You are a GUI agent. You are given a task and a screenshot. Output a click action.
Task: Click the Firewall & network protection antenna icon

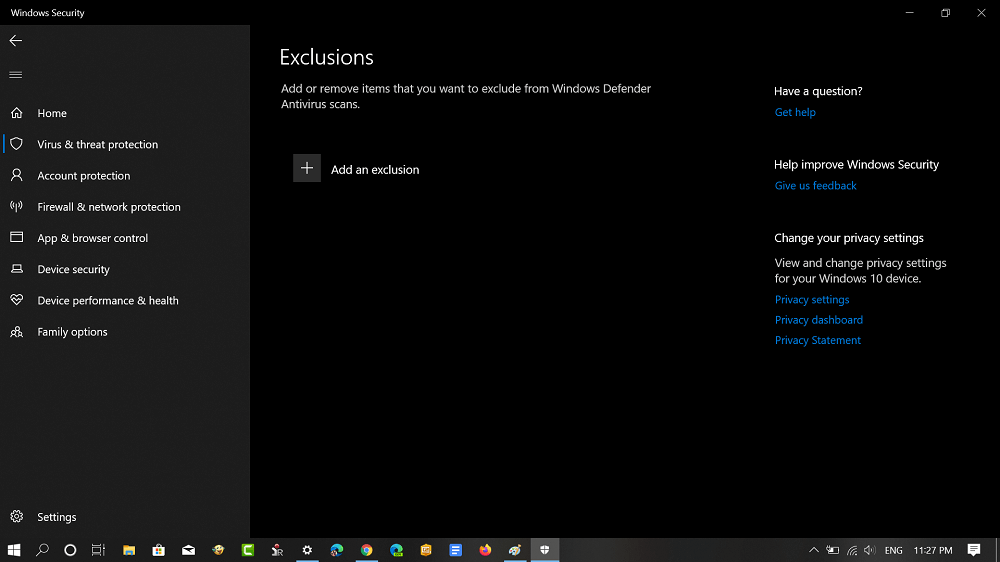click(17, 206)
